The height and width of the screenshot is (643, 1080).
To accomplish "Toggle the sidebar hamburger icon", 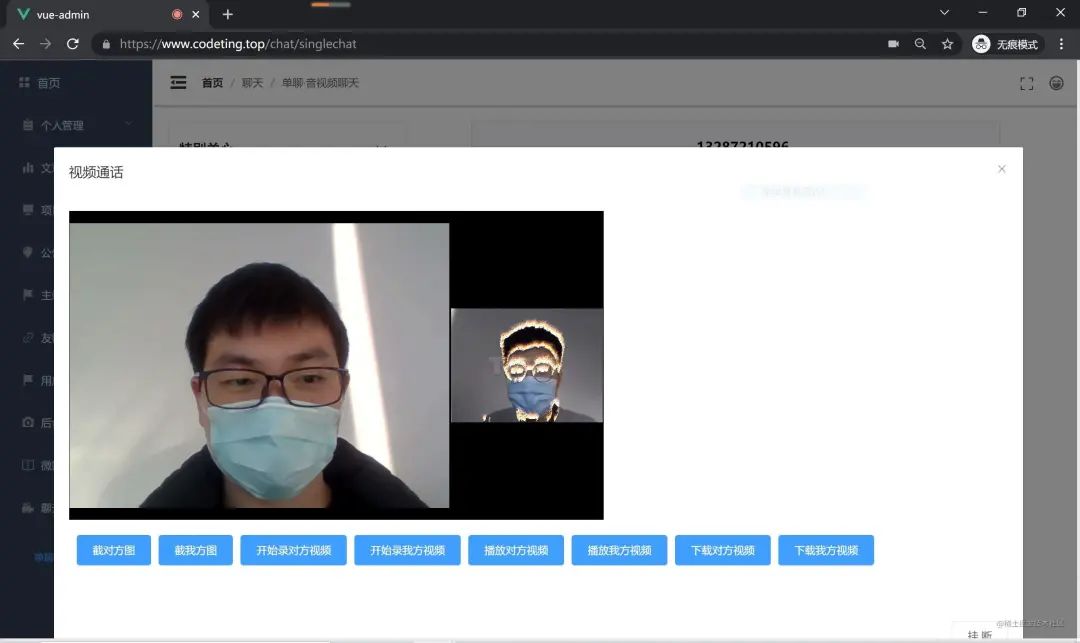I will (x=178, y=83).
